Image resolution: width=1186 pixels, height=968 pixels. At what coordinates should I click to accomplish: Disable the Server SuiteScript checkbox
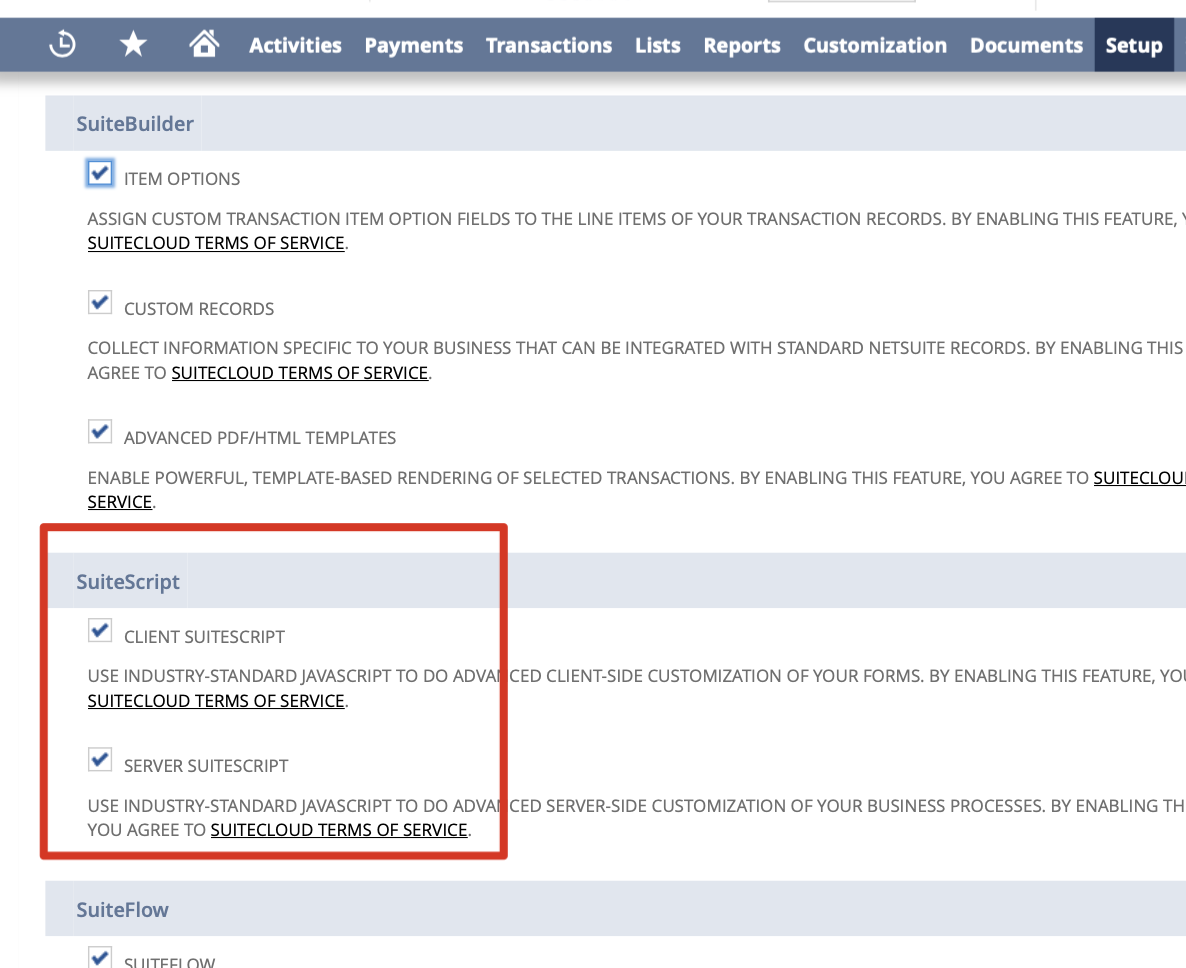100,759
